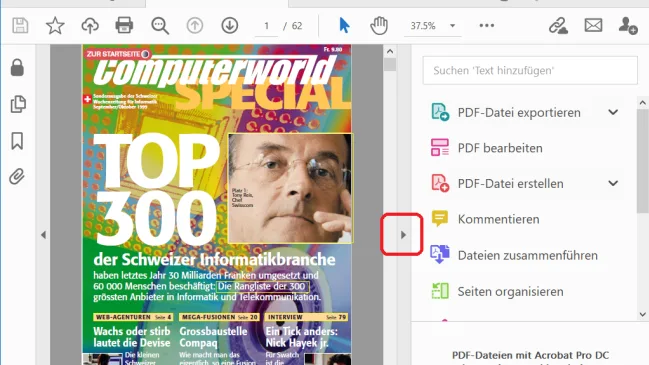Invite people with add-user icon
649x365 pixels.
tap(627, 26)
